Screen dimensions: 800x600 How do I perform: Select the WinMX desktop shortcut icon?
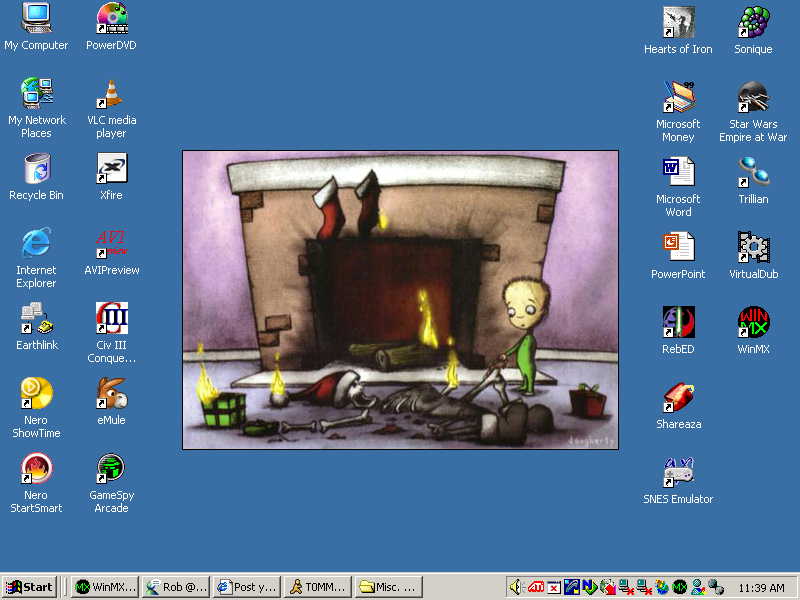754,322
